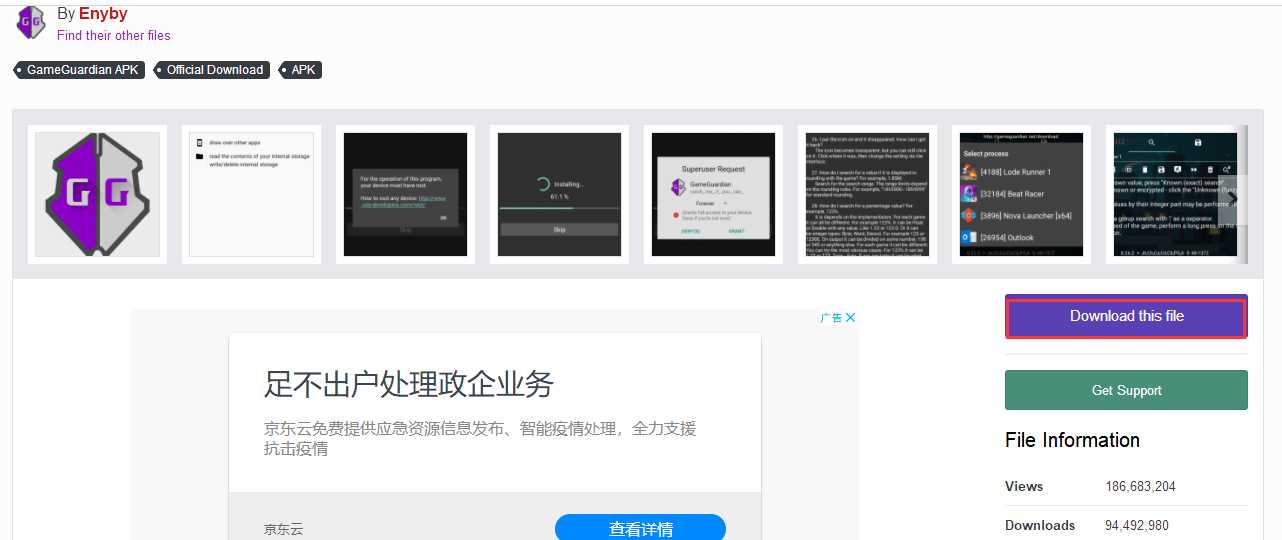Open the Select process screenshot thumbnail

(x=1021, y=194)
